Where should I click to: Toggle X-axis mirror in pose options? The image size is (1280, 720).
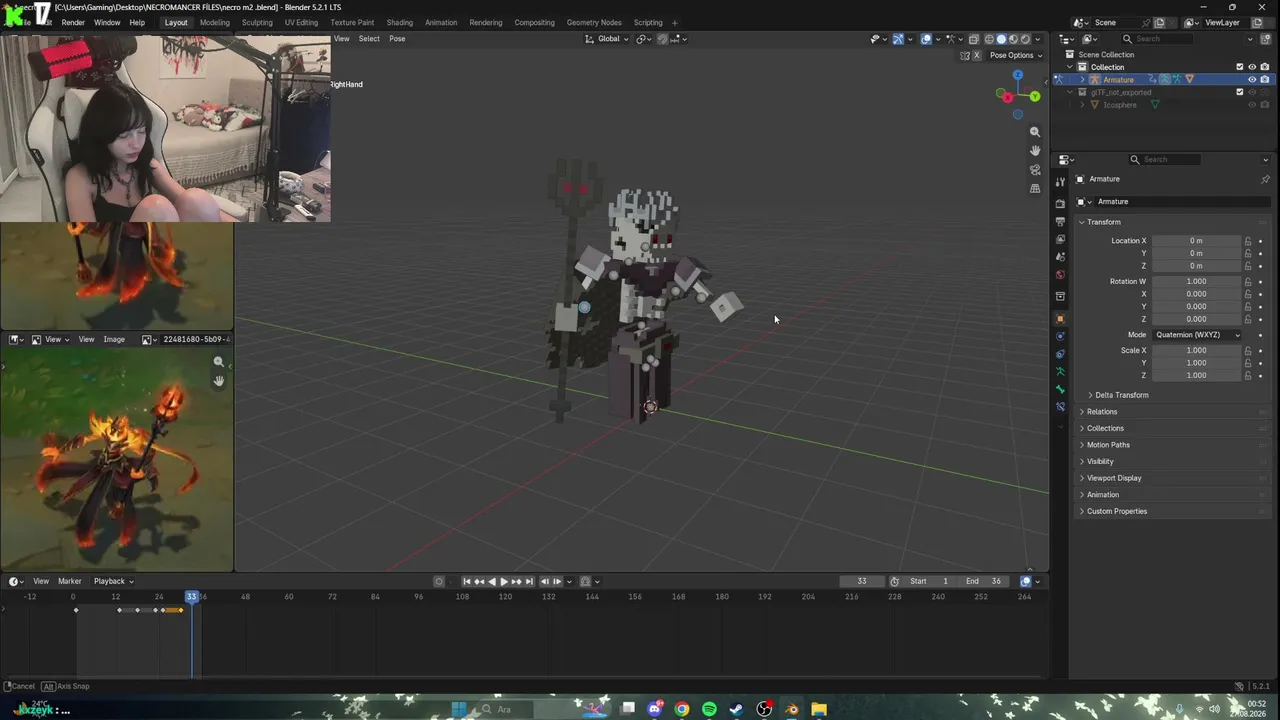(x=977, y=55)
